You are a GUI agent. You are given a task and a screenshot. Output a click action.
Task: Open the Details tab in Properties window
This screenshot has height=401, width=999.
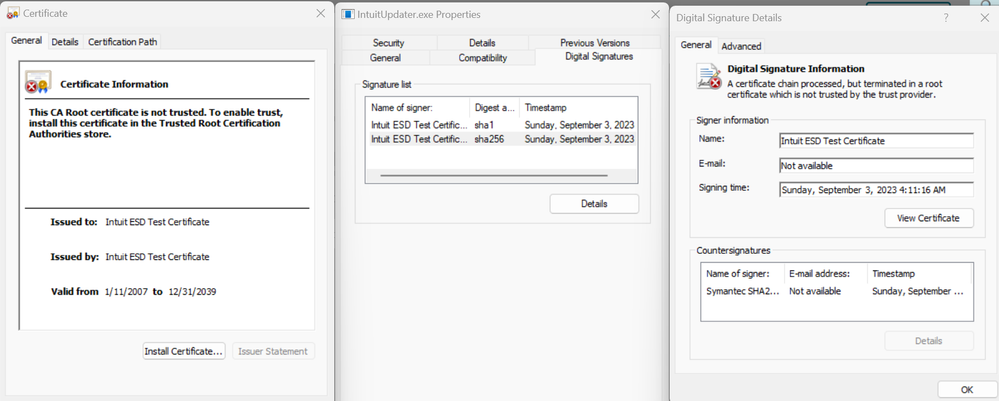click(482, 43)
